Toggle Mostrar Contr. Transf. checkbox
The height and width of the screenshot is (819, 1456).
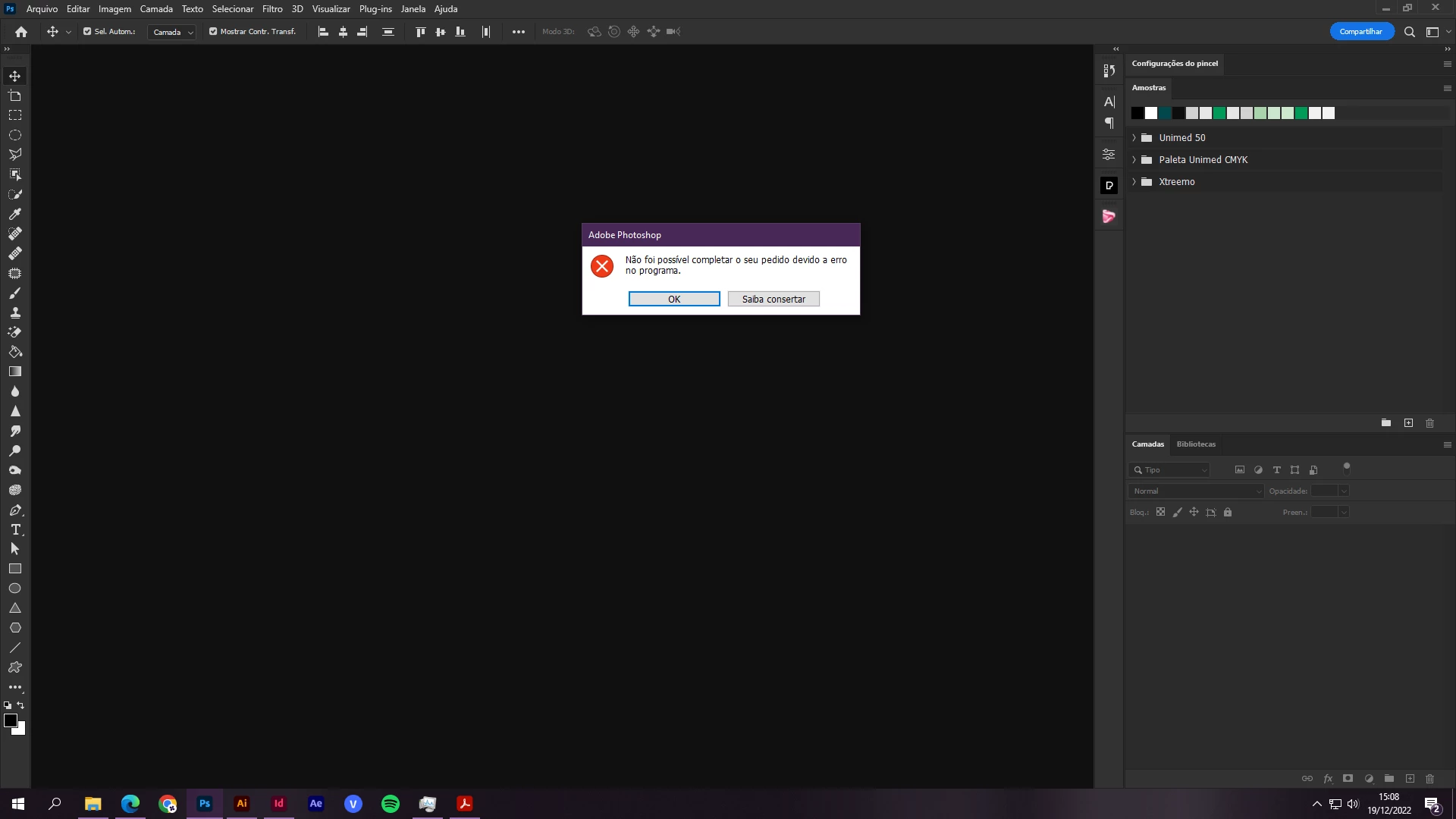(213, 32)
